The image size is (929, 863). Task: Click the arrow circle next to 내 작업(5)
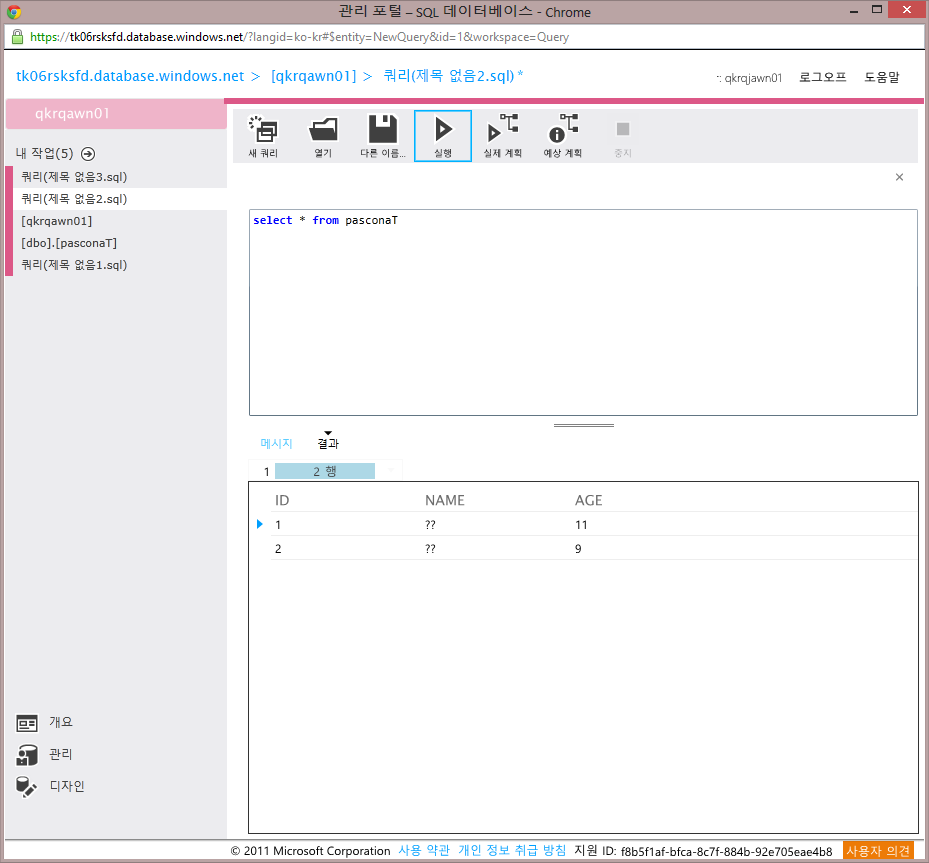[x=88, y=154]
